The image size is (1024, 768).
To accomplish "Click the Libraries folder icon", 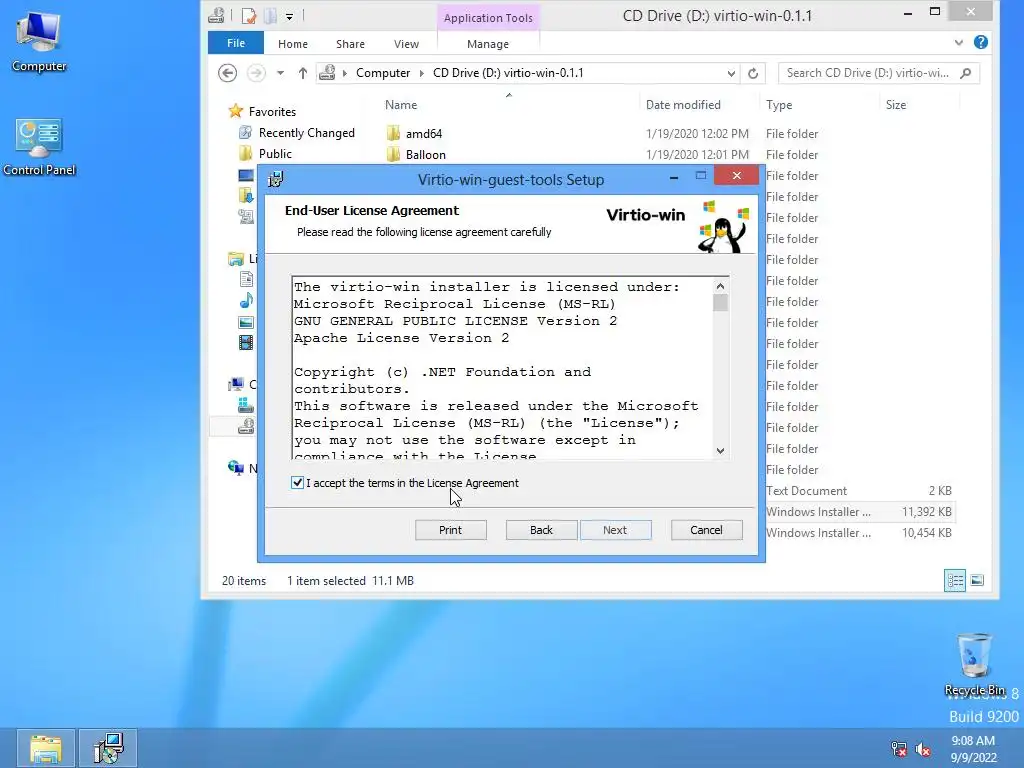I will 236,259.
